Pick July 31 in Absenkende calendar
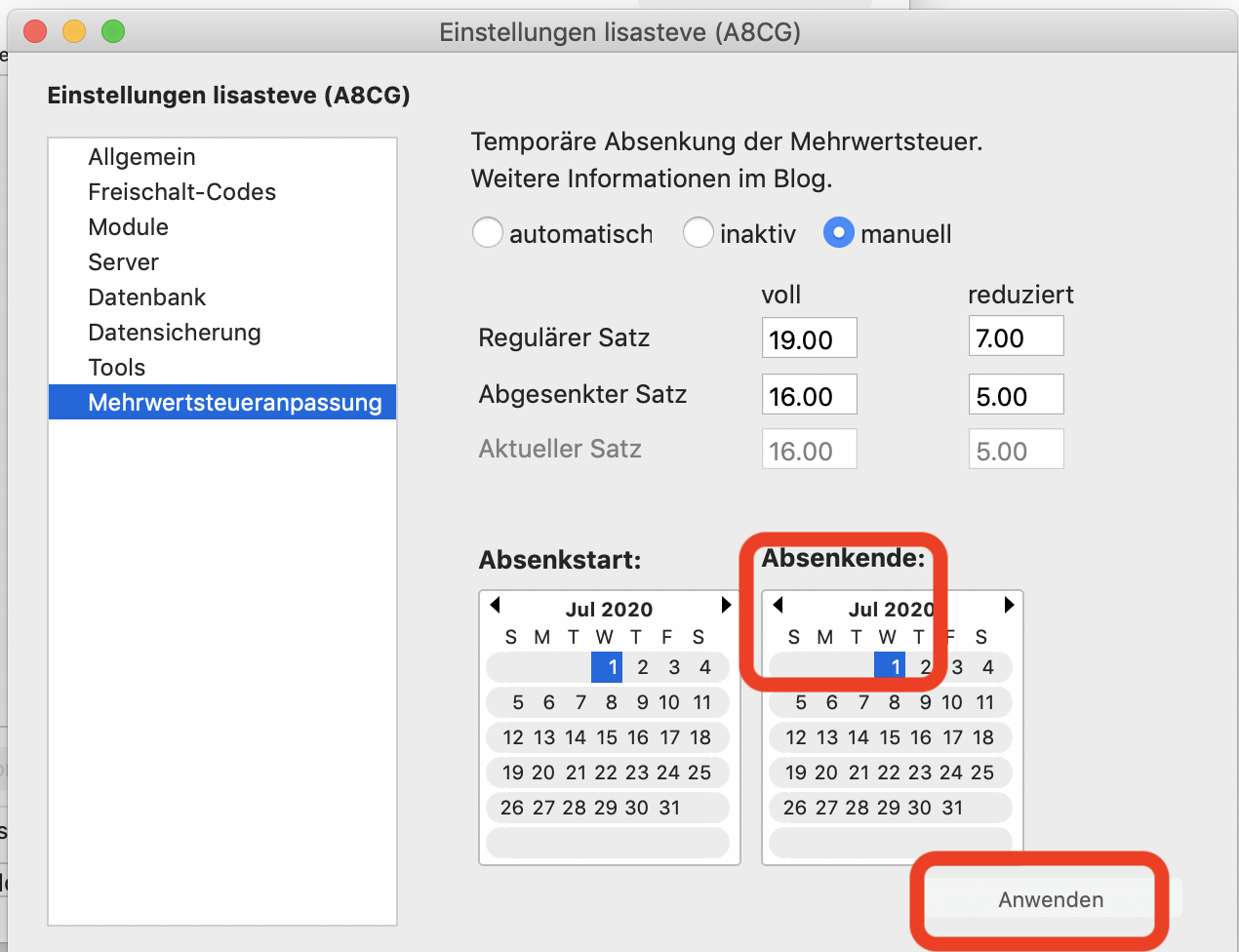Viewport: 1239px width, 952px height. tap(952, 808)
